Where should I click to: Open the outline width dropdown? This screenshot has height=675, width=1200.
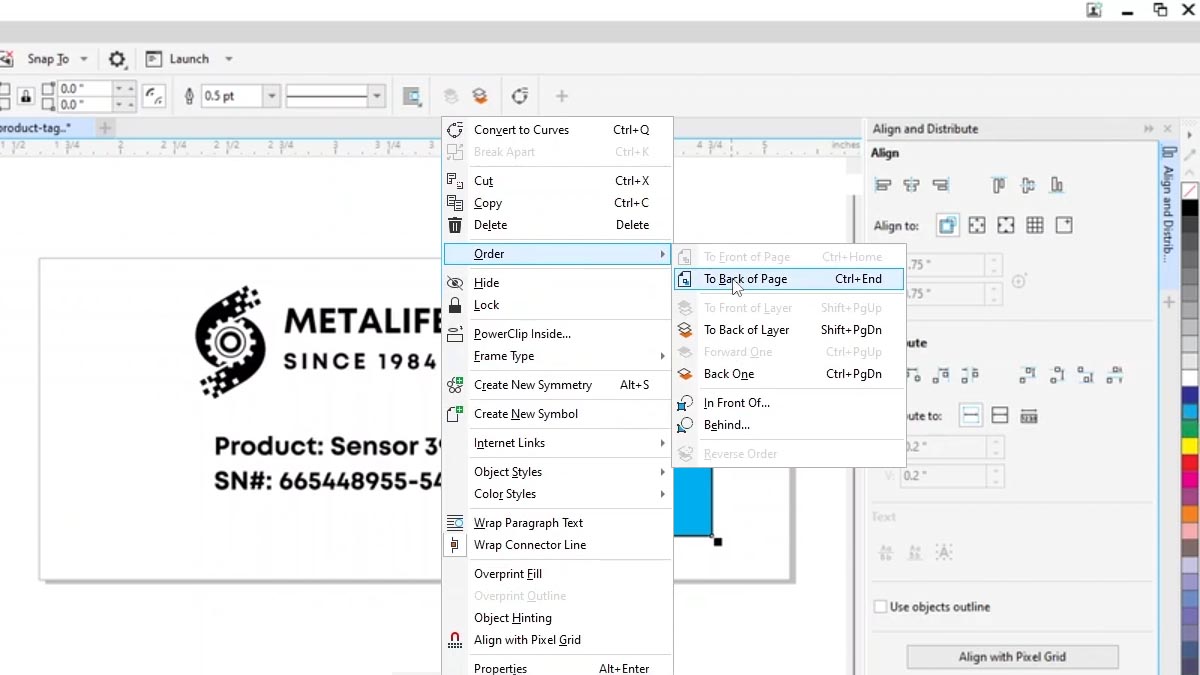pos(272,95)
